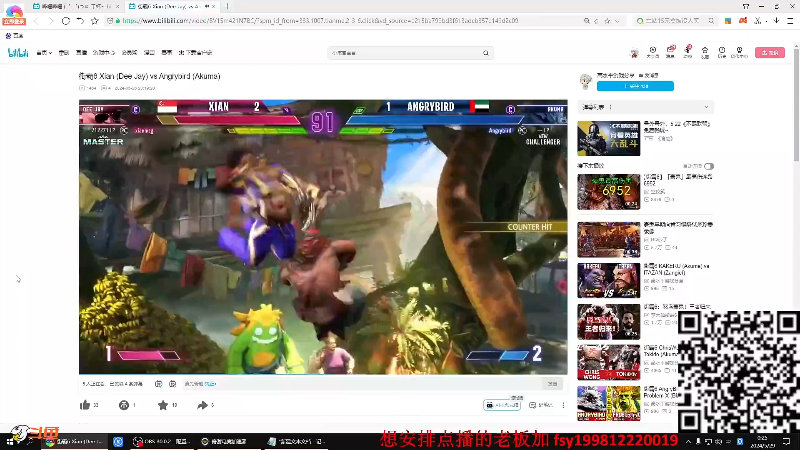Click the notes button below video
This screenshot has height=450, width=800.
tap(541, 405)
